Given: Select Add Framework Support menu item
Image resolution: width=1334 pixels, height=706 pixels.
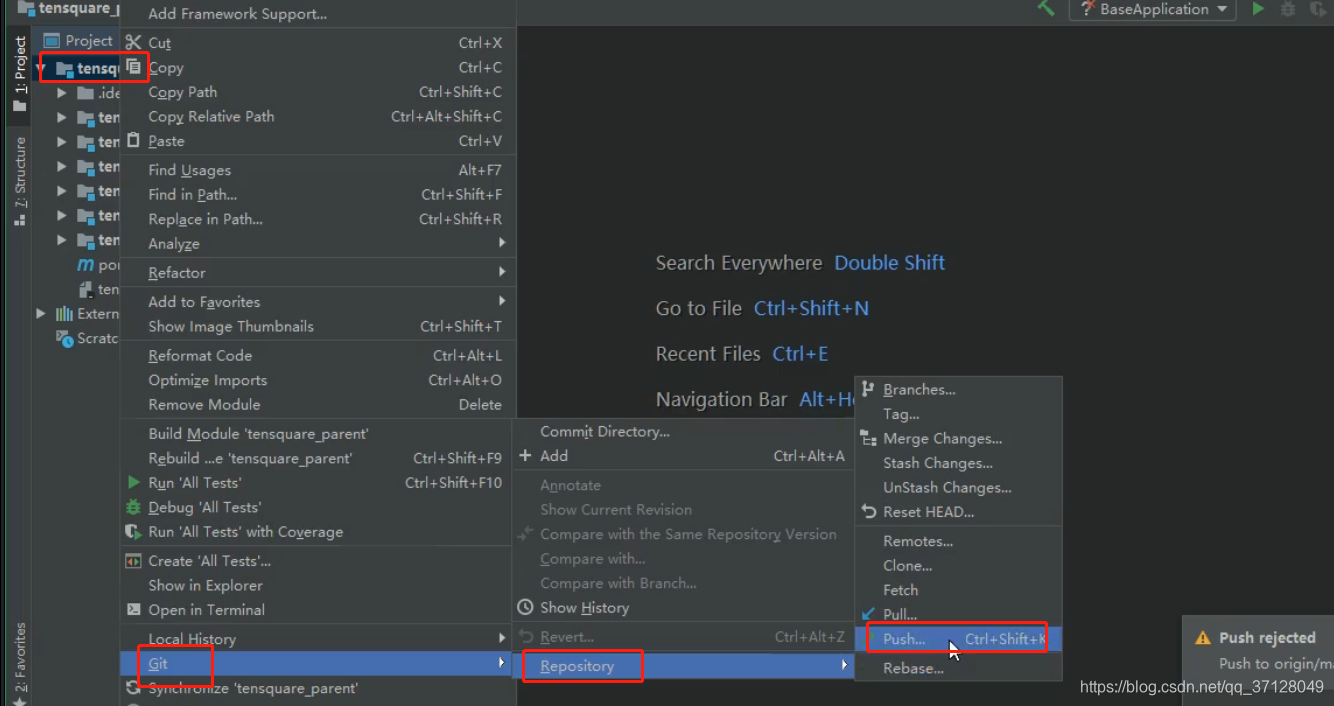Looking at the screenshot, I should 317,14.
